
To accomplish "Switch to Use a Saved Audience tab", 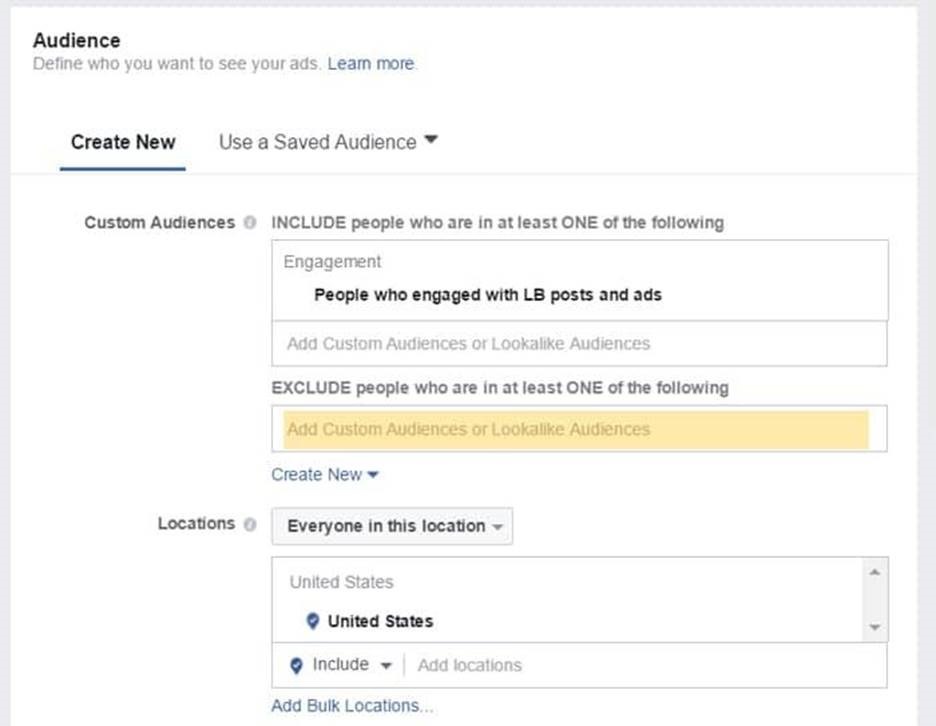I will [x=317, y=142].
